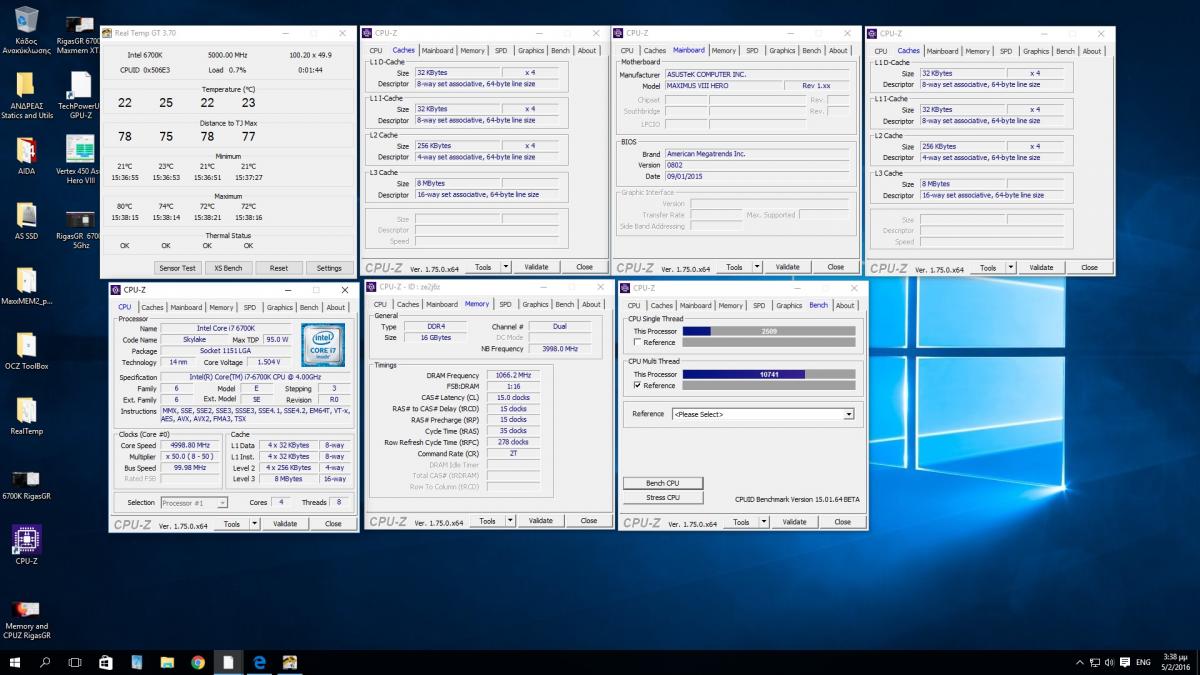Click Multi Thread This Processor score bar
Screen dimensions: 1200x675
[769, 374]
